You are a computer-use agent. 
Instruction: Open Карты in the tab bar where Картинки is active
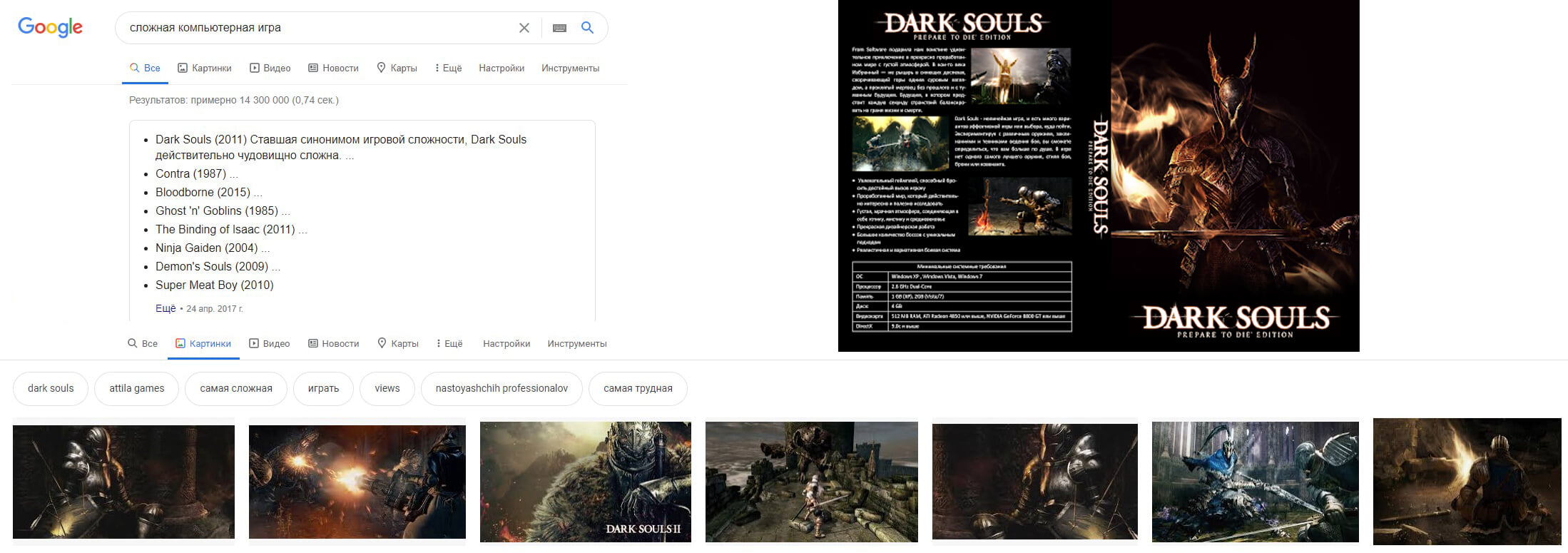pos(397,343)
